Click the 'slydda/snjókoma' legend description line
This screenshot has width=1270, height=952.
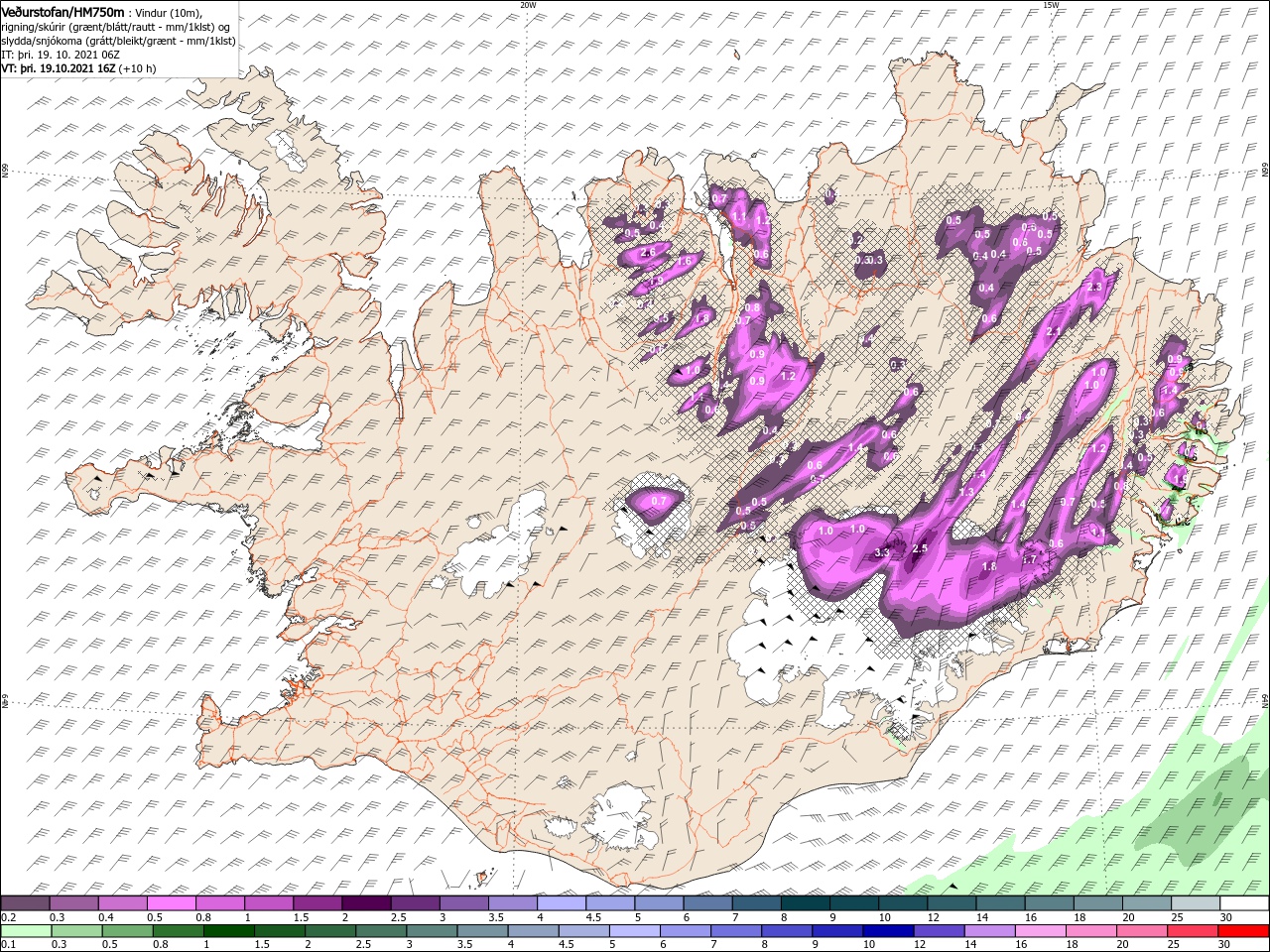coord(118,41)
